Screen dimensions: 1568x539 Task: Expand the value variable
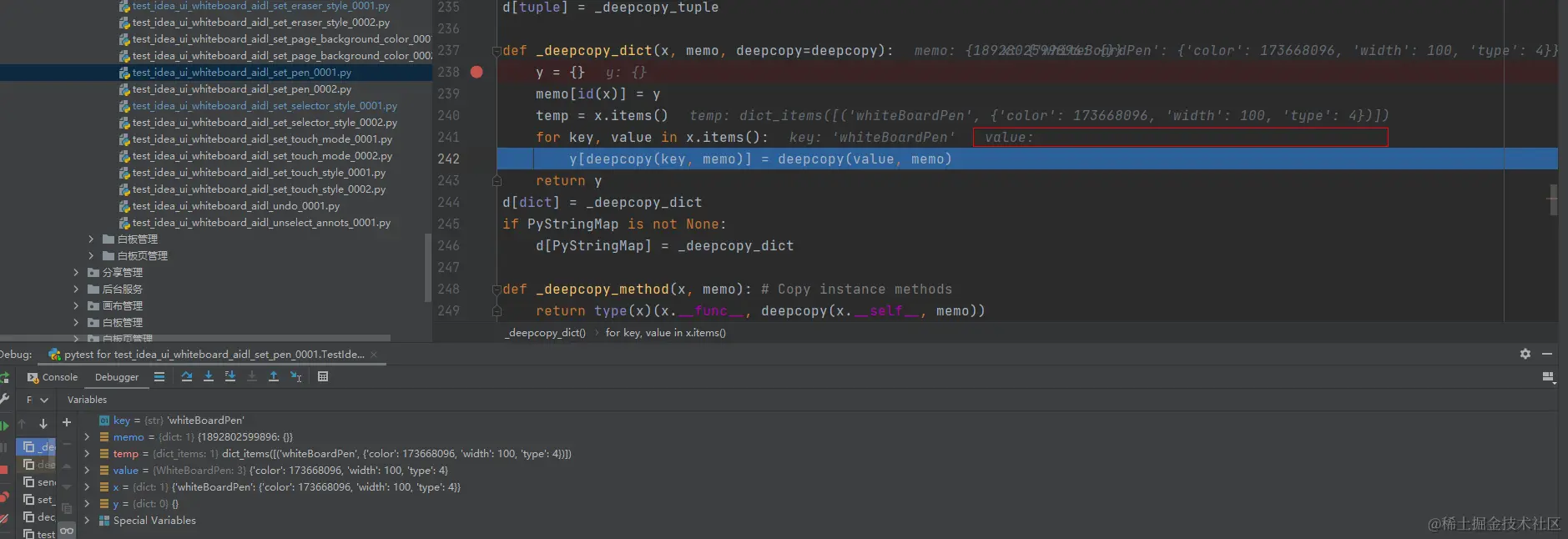pos(87,471)
